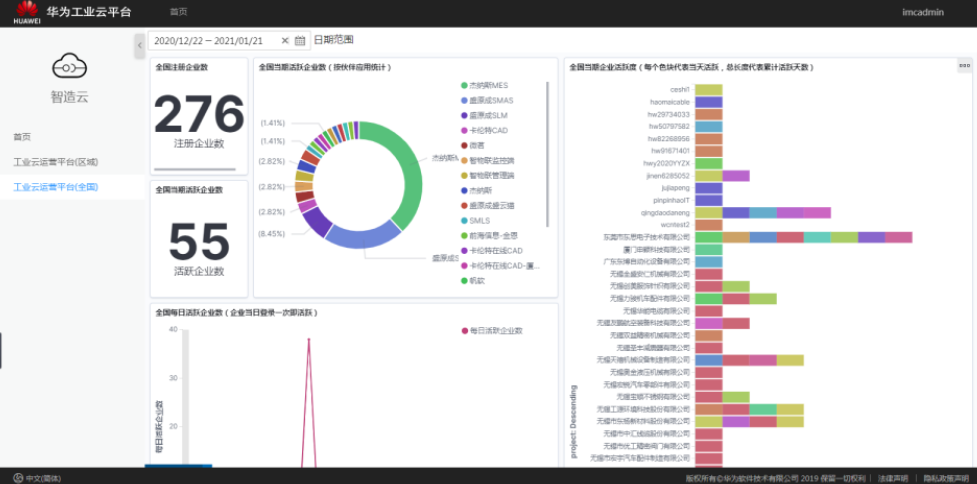Toggle the SMLS legend series
The height and width of the screenshot is (484, 977).
tap(476, 221)
